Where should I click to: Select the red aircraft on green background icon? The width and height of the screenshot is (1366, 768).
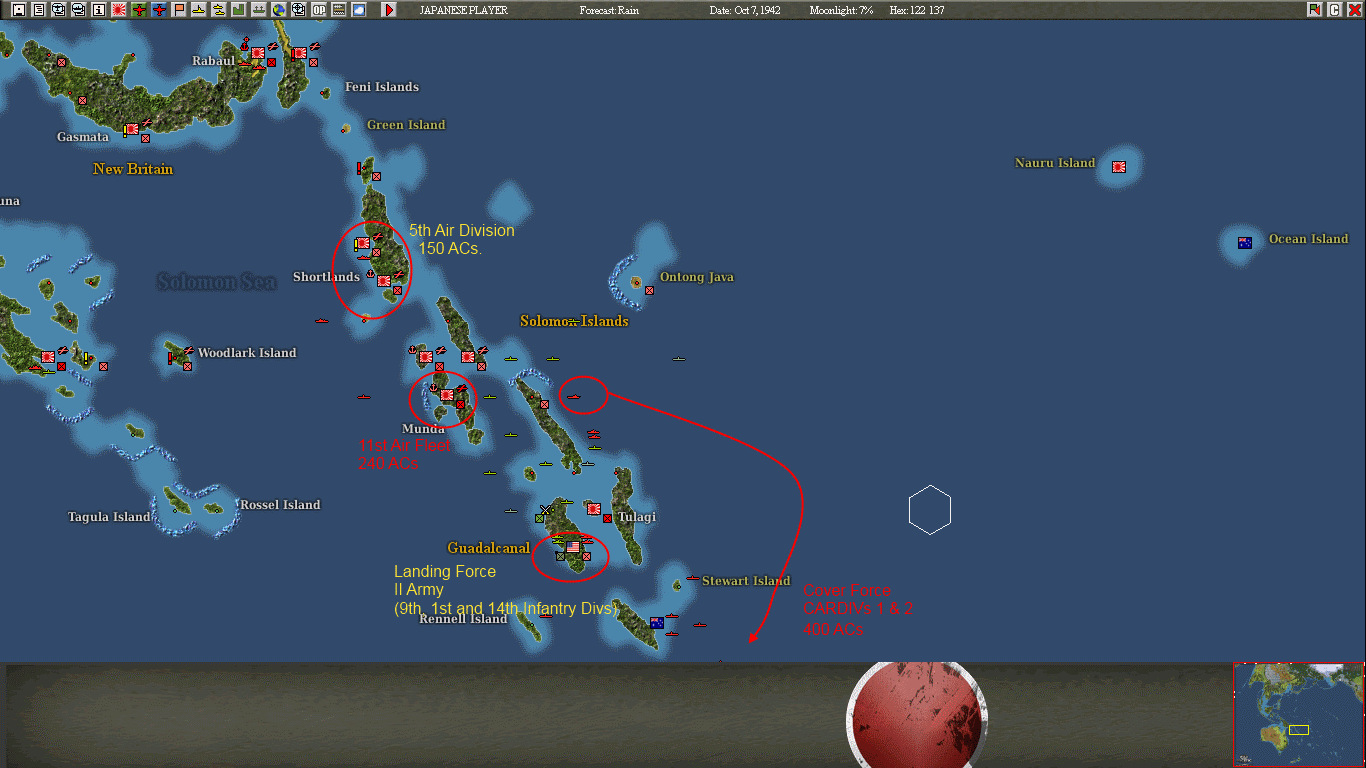click(138, 10)
